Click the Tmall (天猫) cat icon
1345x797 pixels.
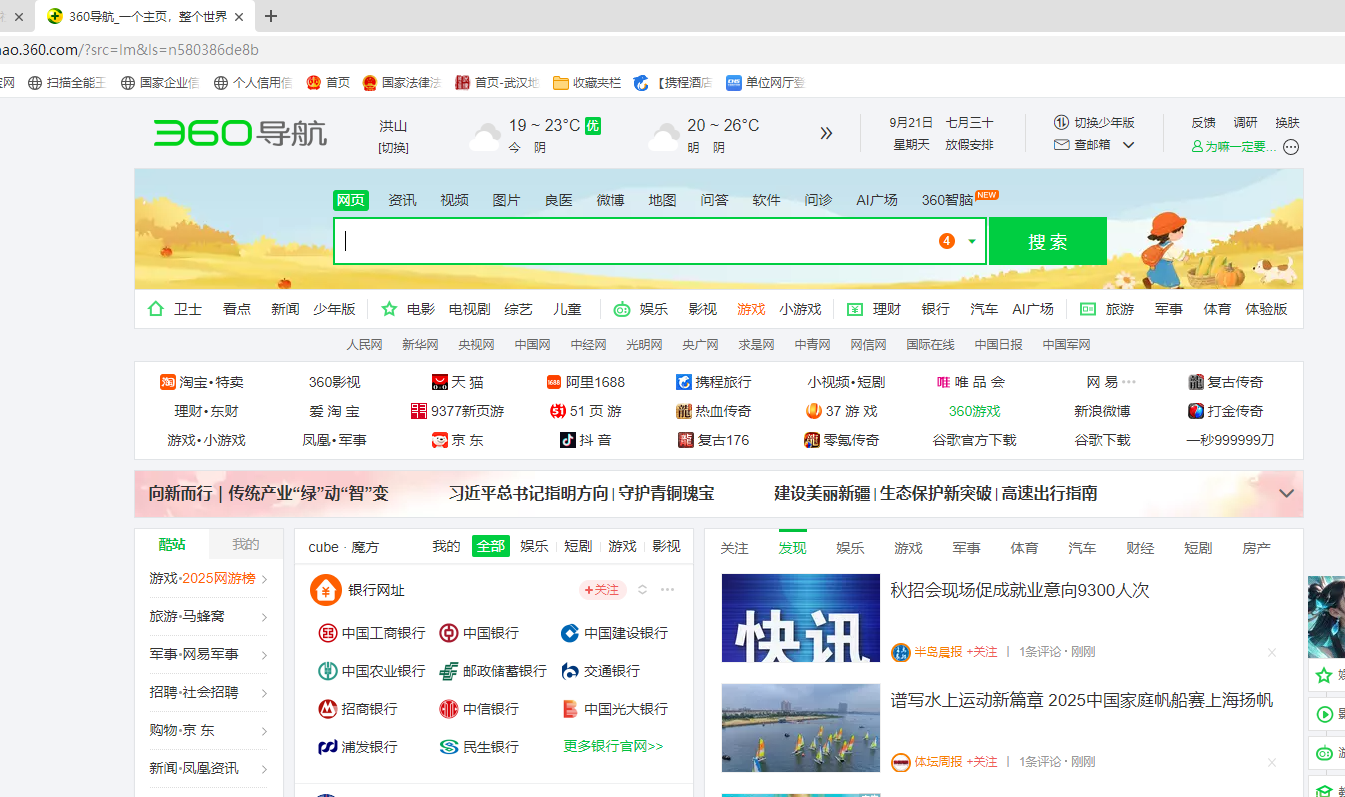[x=440, y=381]
